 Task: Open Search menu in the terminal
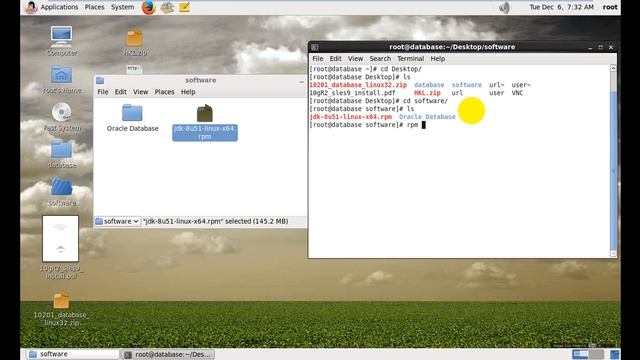pos(380,59)
